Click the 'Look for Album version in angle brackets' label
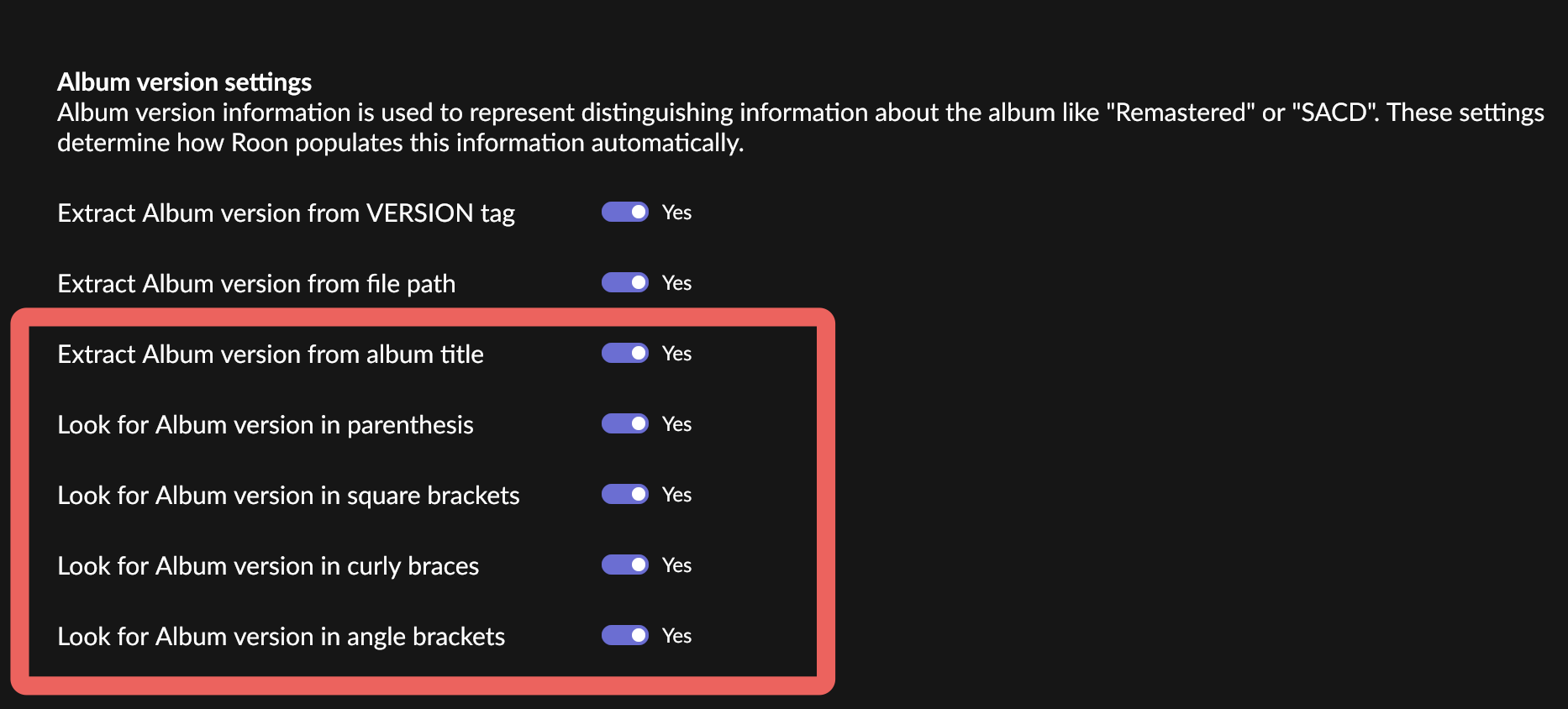 (x=281, y=637)
